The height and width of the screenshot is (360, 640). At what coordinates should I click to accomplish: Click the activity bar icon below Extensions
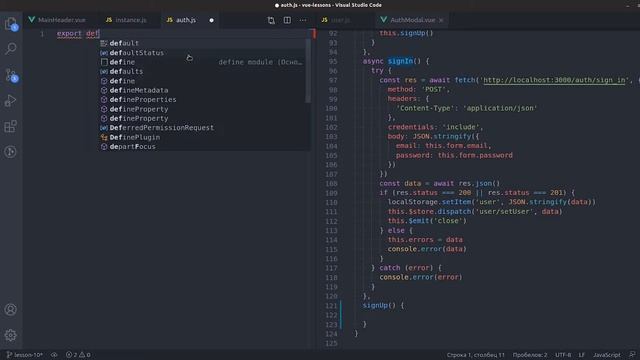pyautogui.click(x=11, y=152)
